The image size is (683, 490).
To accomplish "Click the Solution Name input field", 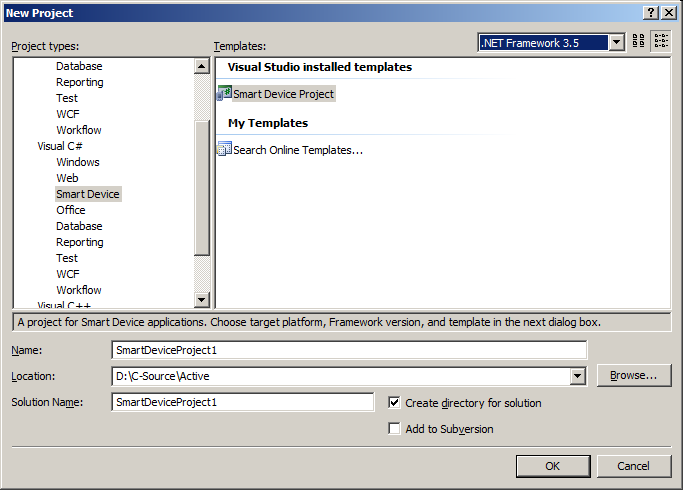I will point(243,402).
